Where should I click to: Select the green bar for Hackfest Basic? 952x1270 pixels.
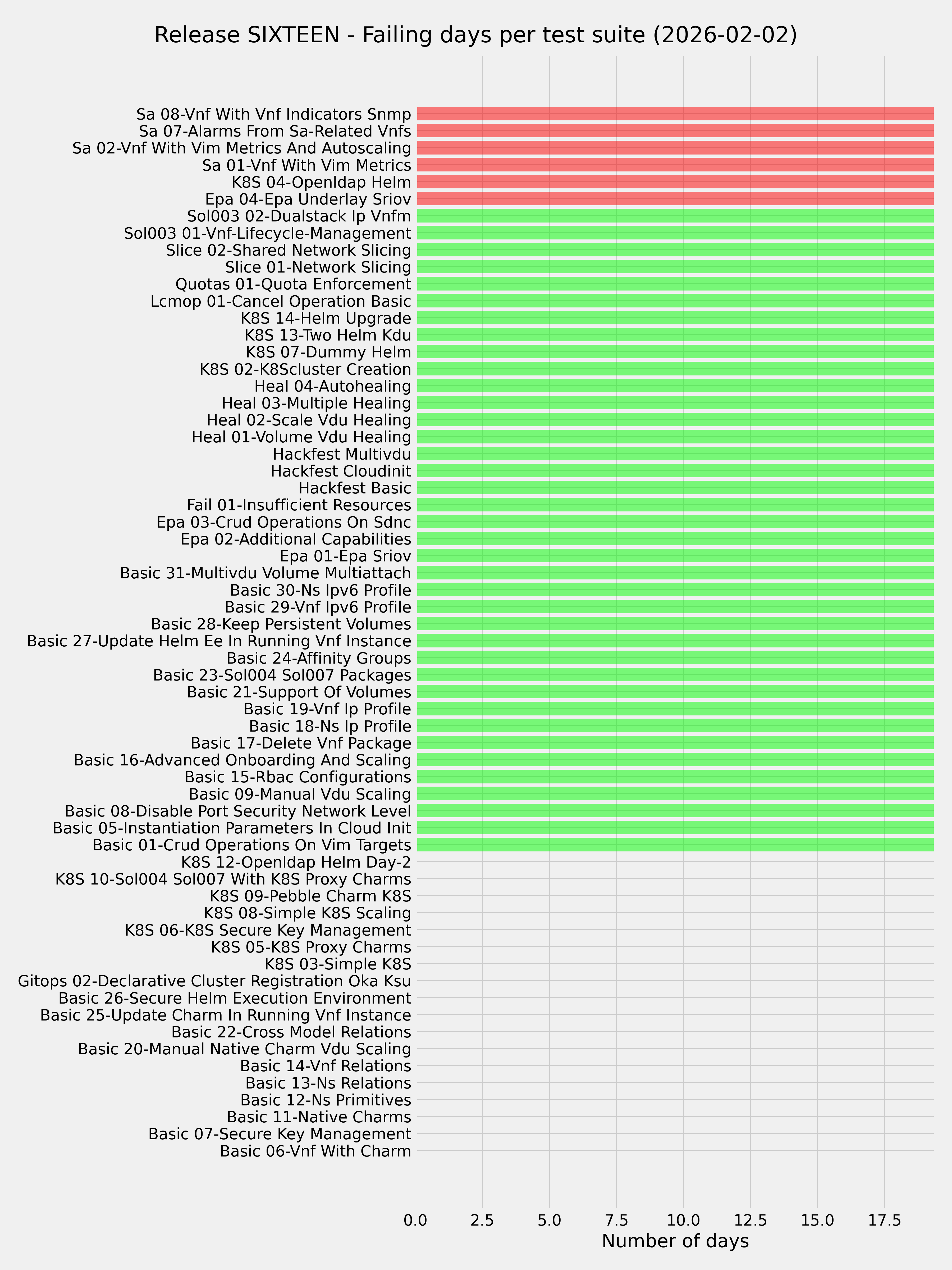[x=675, y=488]
